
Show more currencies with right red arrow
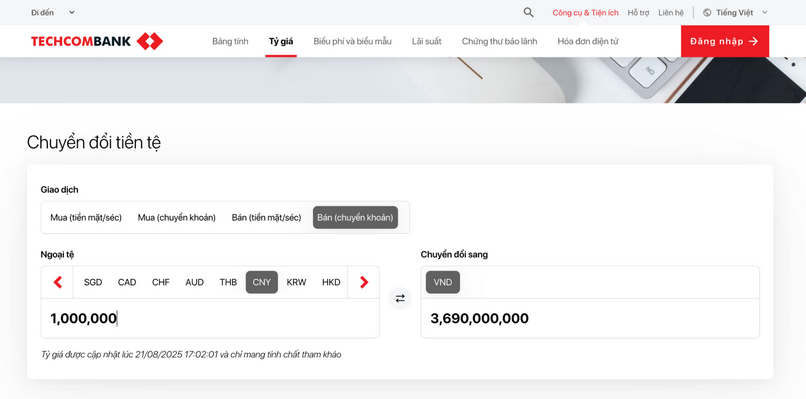364,282
